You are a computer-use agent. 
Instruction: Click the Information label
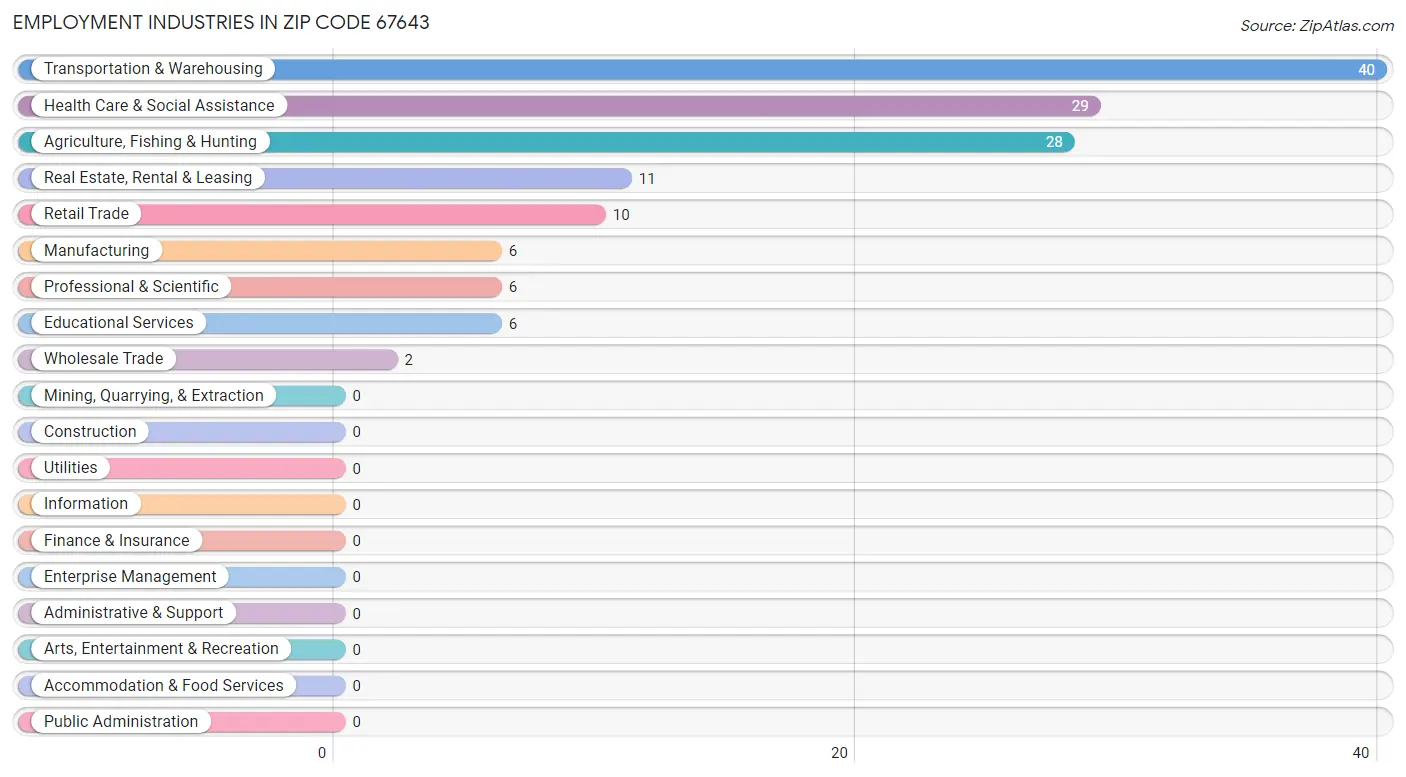coord(86,504)
